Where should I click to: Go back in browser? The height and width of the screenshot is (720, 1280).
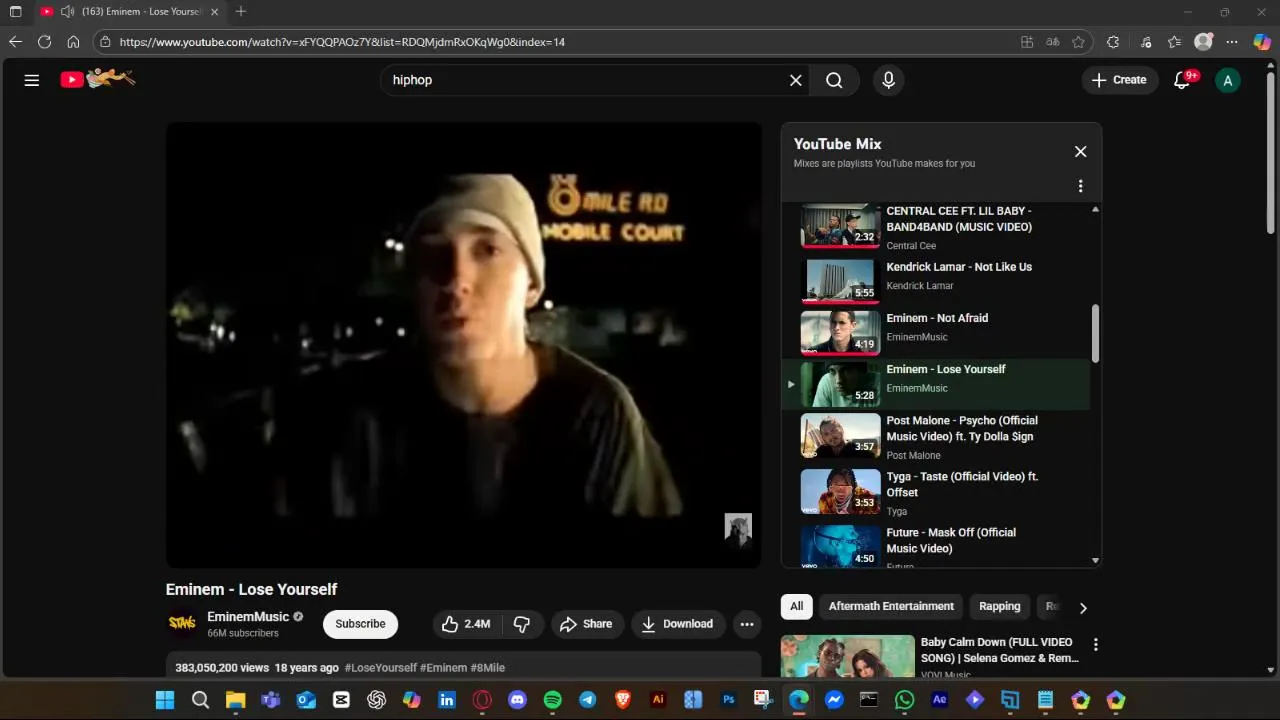click(15, 42)
